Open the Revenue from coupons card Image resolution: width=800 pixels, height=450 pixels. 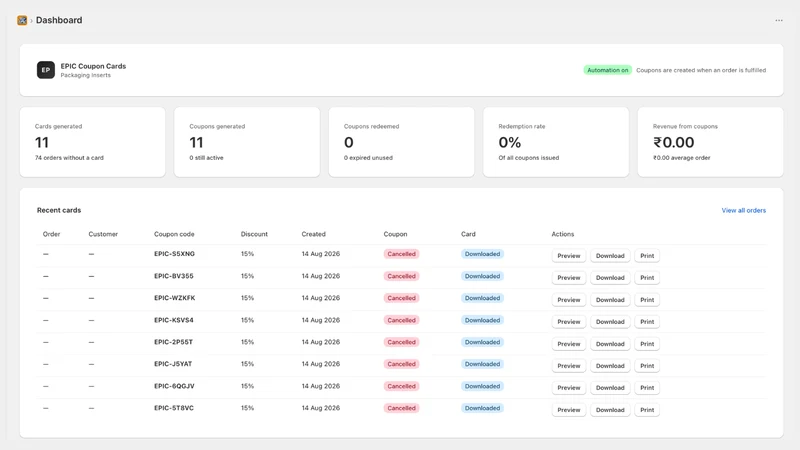710,142
